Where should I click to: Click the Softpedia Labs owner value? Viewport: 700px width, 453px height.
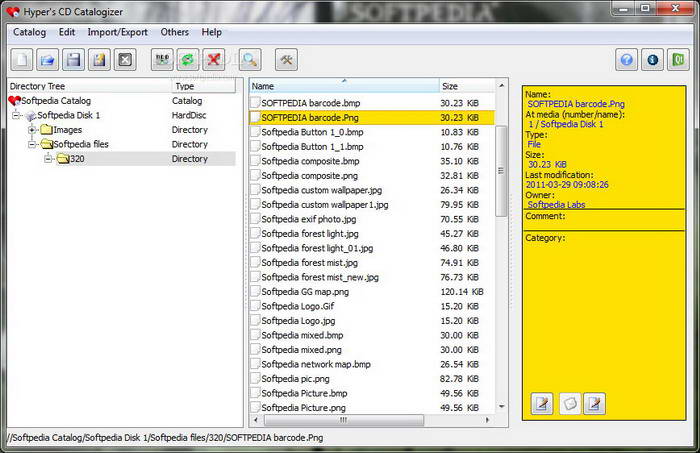point(556,204)
